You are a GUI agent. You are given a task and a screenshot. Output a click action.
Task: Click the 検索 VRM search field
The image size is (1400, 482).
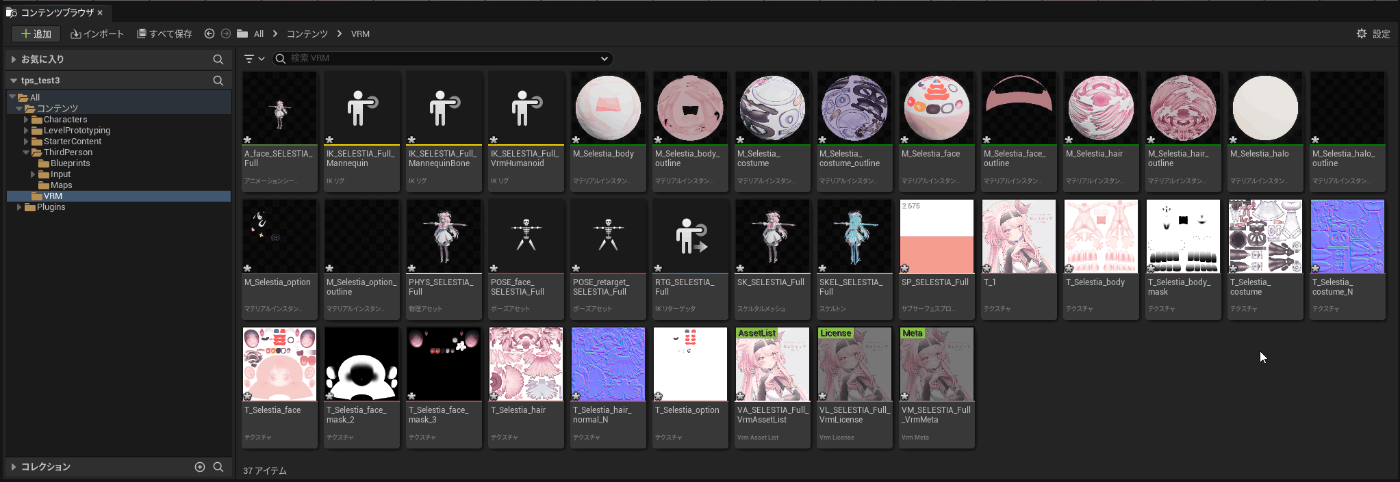coord(443,59)
